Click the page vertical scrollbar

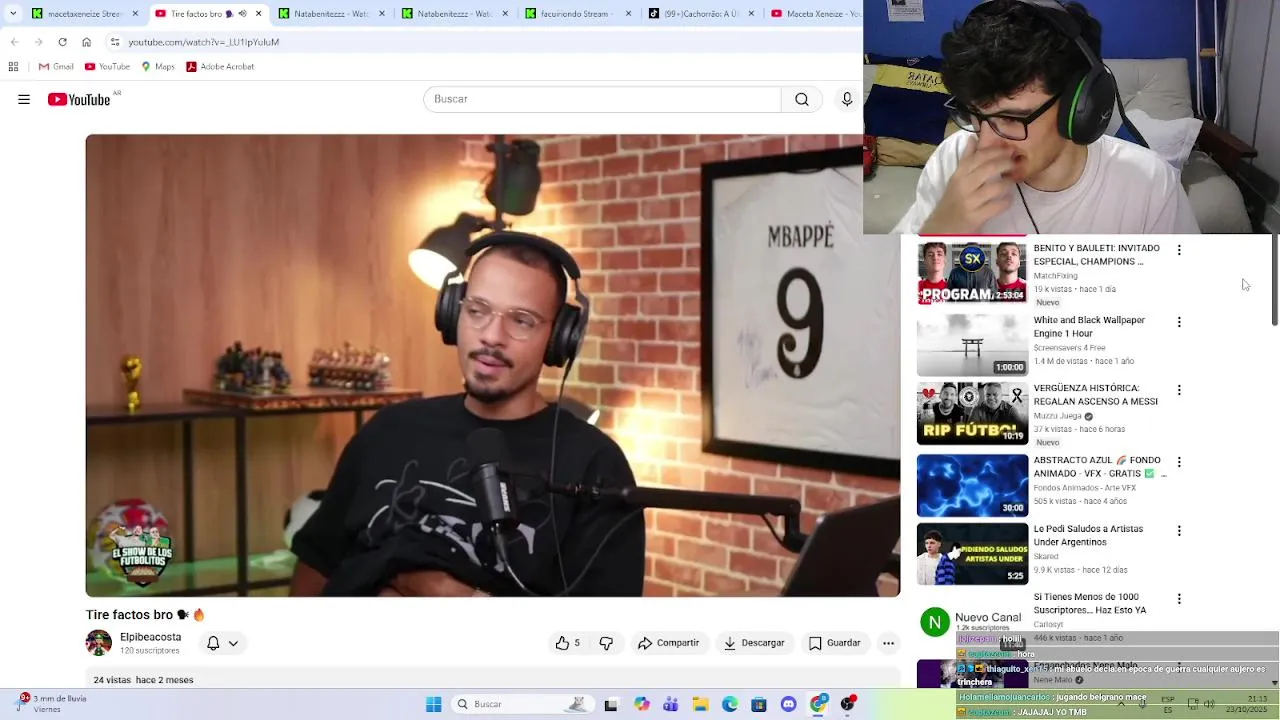1274,280
